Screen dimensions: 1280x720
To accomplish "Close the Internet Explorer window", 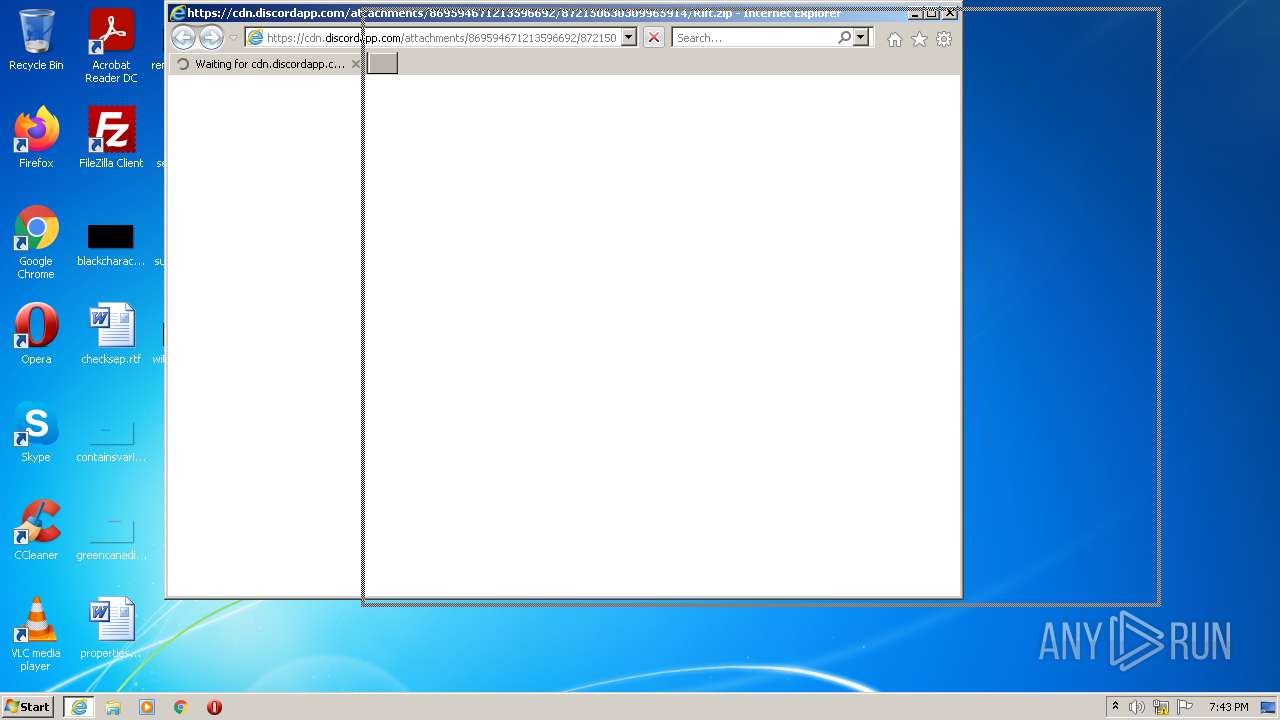I will point(950,13).
